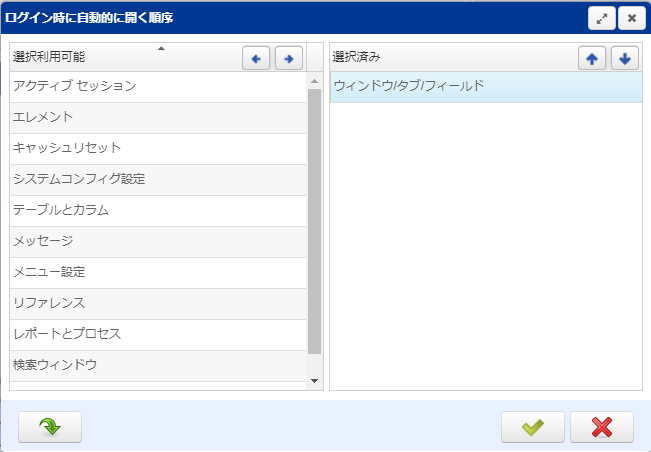Click scrollbar up arrow in available list
The width and height of the screenshot is (651, 452).
pos(314,81)
